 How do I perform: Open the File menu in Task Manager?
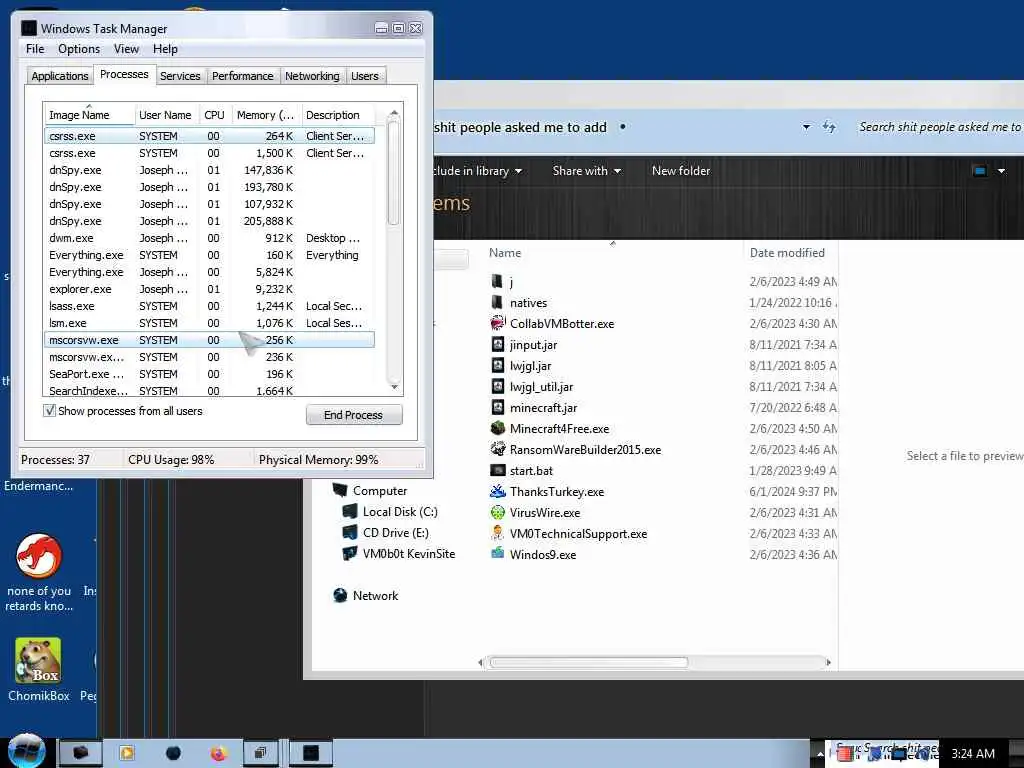[35, 49]
